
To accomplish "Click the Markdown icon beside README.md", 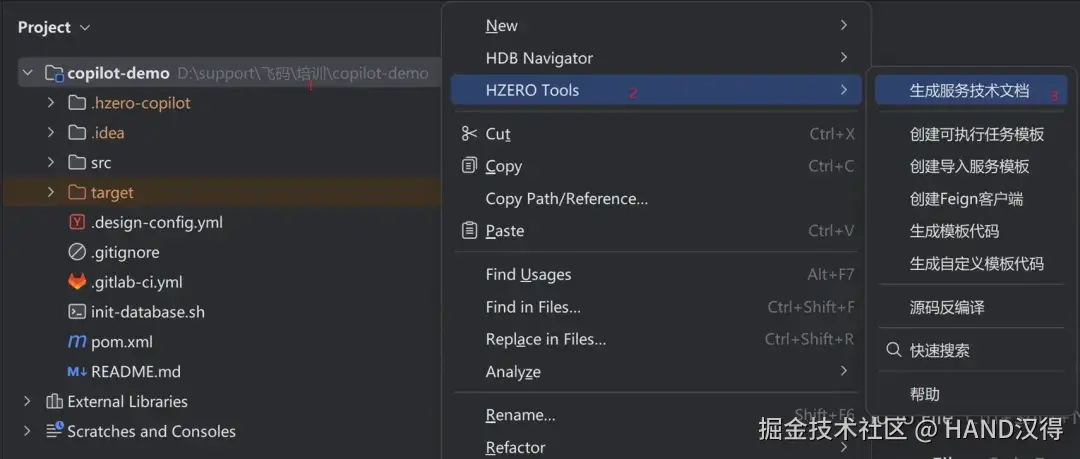I will coord(77,372).
